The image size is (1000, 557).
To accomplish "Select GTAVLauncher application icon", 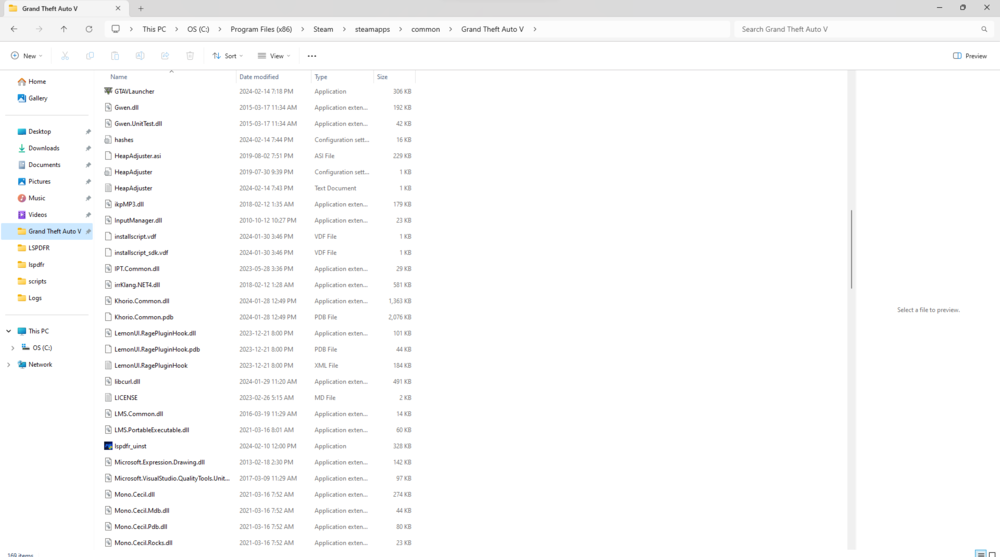I will [x=108, y=91].
